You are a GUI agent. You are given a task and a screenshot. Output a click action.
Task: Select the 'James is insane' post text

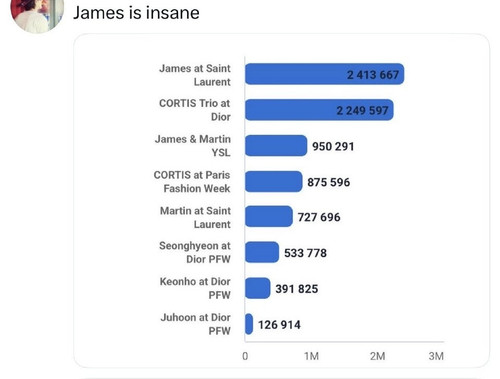136,13
